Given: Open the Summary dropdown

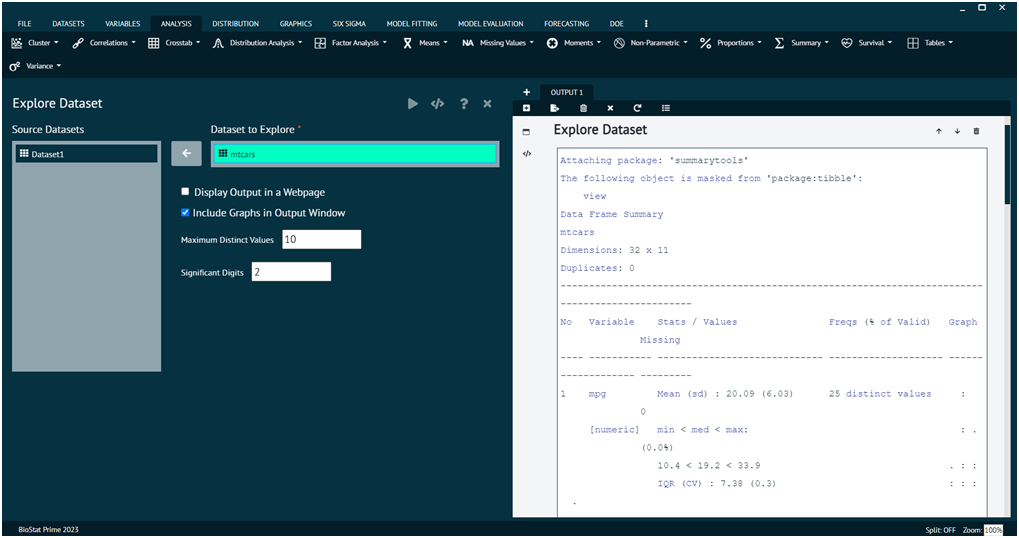Looking at the screenshot, I should pos(801,43).
